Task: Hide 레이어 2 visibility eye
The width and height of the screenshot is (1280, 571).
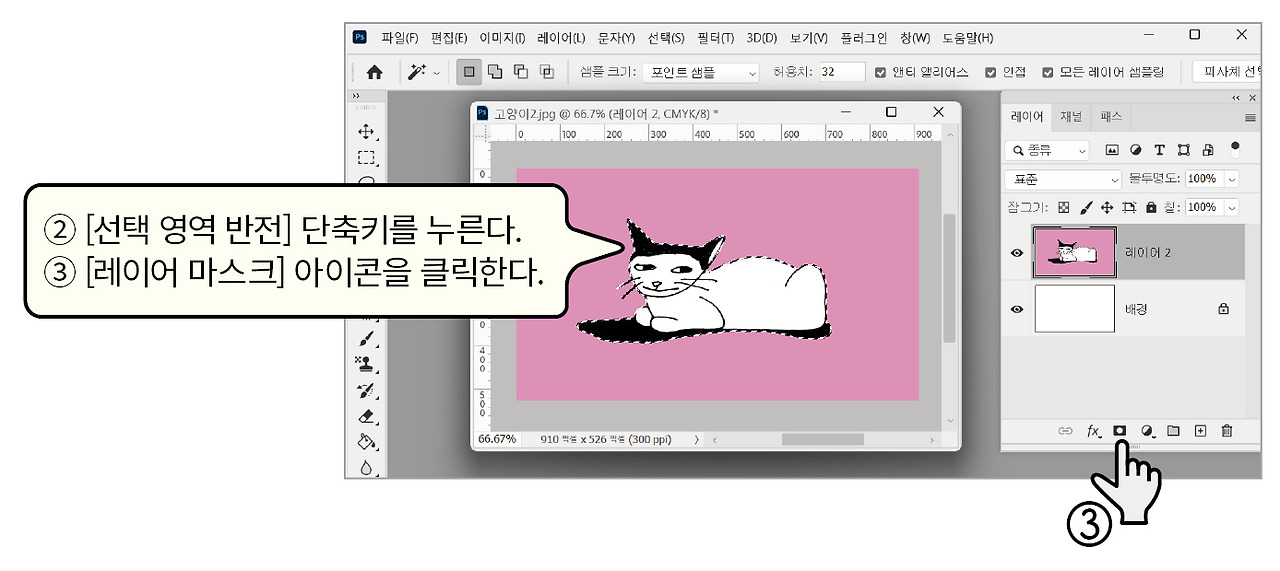Action: pyautogui.click(x=1017, y=253)
